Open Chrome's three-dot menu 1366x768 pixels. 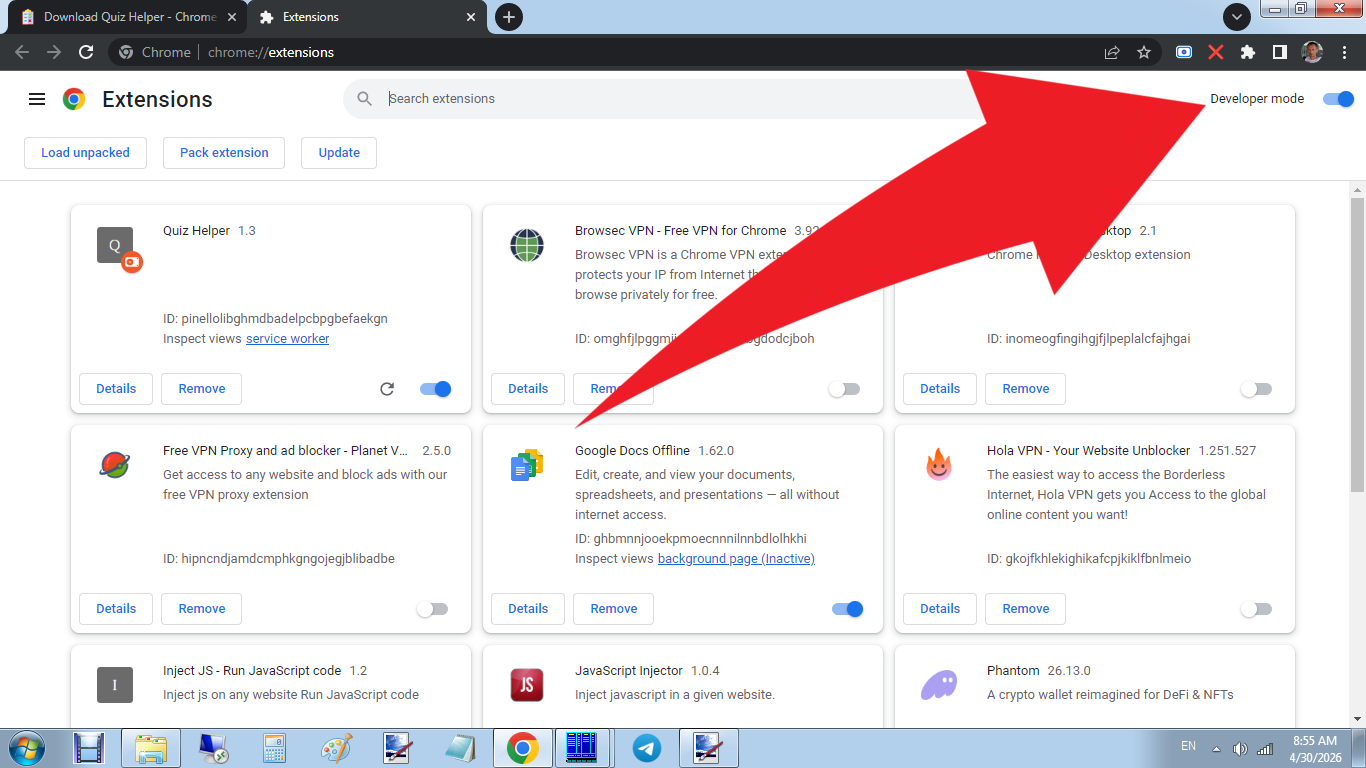(x=1344, y=52)
